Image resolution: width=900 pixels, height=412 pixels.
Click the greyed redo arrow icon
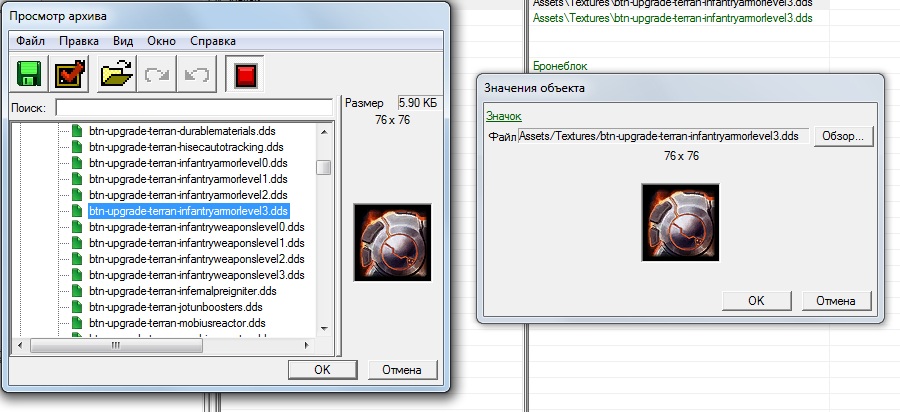[x=157, y=74]
